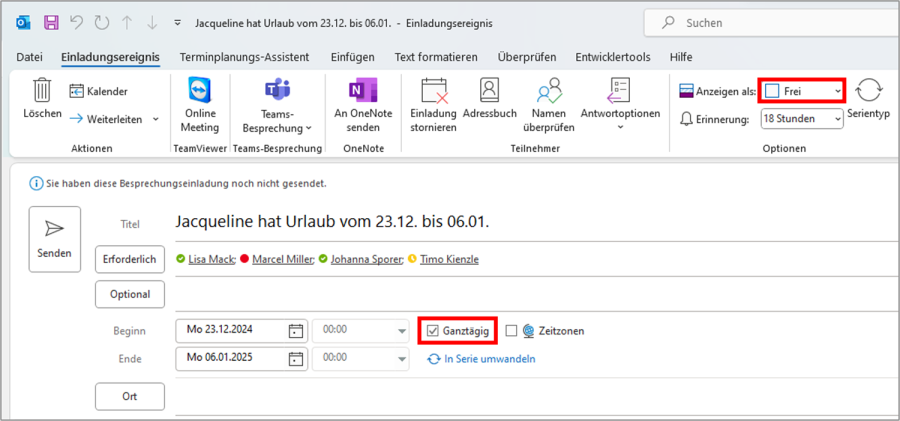Click the Ort location input field
900x421 pixels.
coord(537,396)
